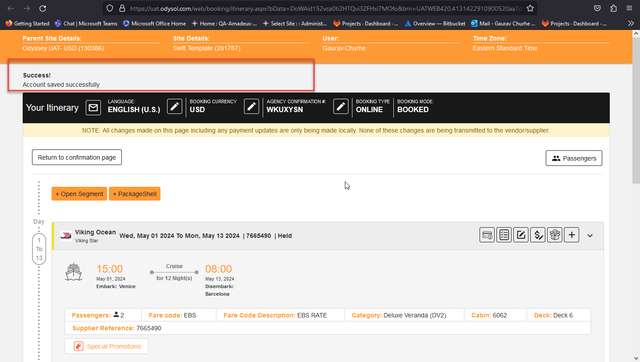This screenshot has height=362, width=640.
Task: Click the page vertical scrollbar
Action: pos(636,110)
